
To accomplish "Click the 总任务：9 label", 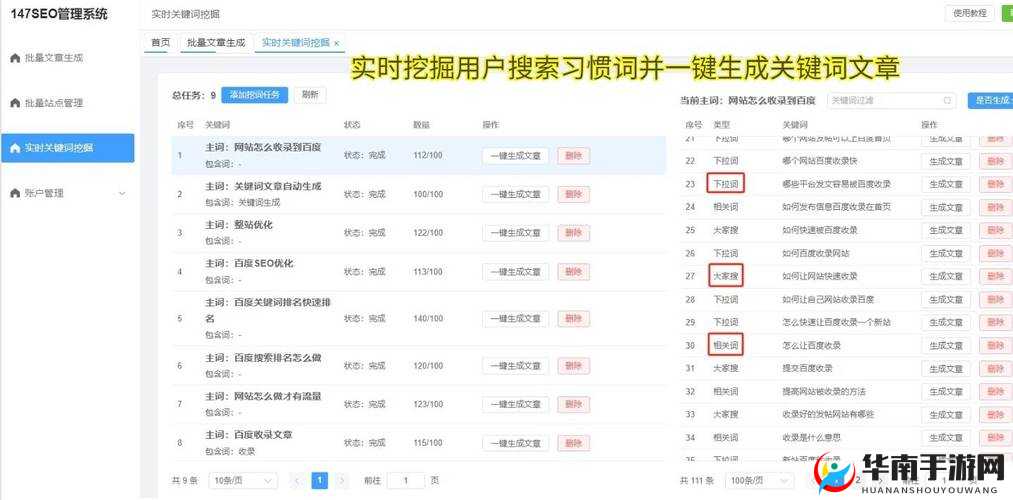I will click(x=194, y=96).
